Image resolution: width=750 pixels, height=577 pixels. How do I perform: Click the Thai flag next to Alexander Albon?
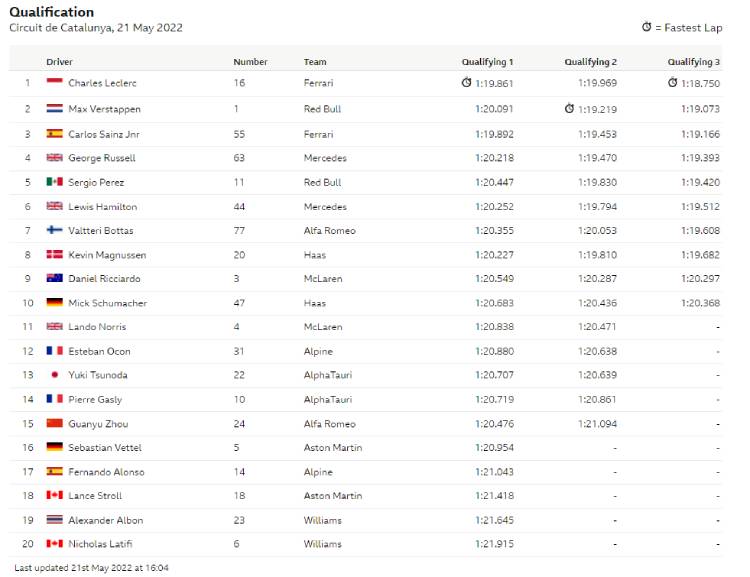(x=55, y=520)
